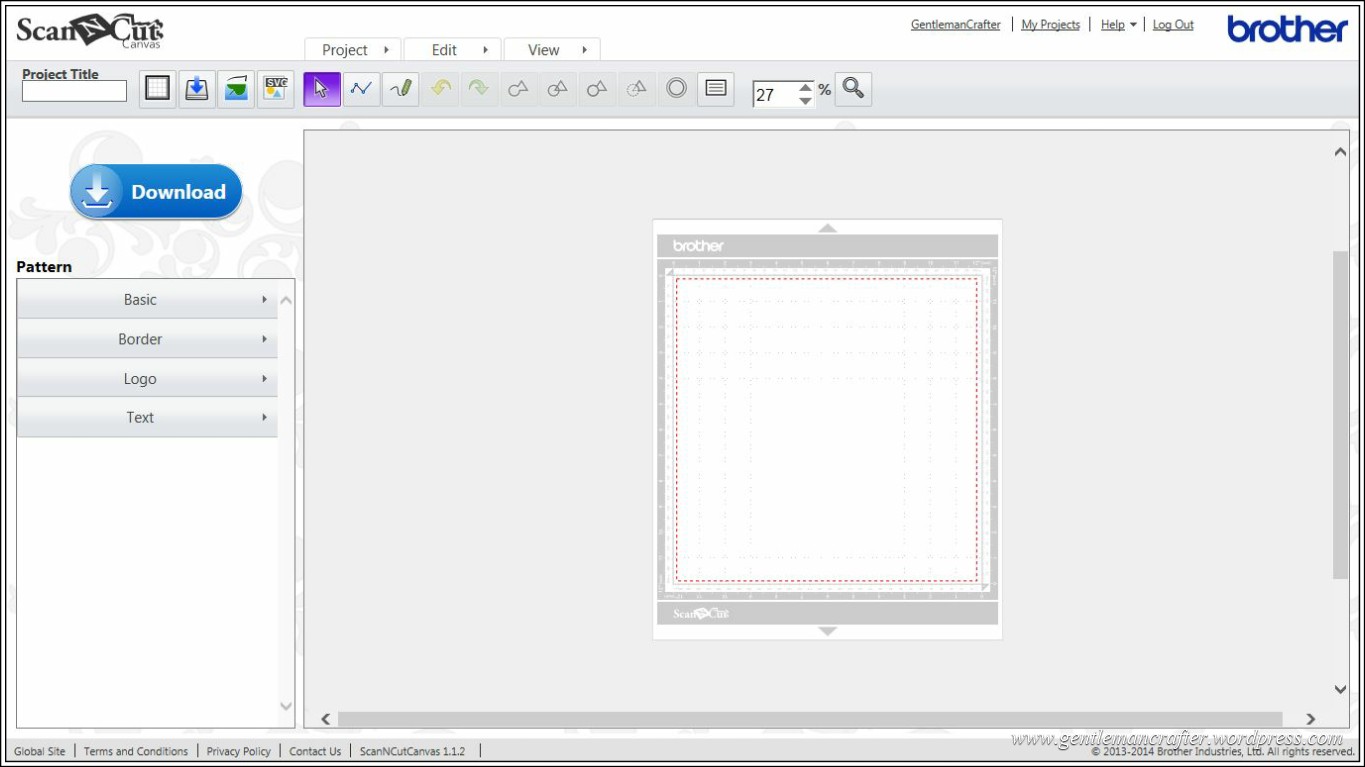Screen dimensions: 1365x767
Task: Open the image tracing icon
Action: click(x=236, y=89)
